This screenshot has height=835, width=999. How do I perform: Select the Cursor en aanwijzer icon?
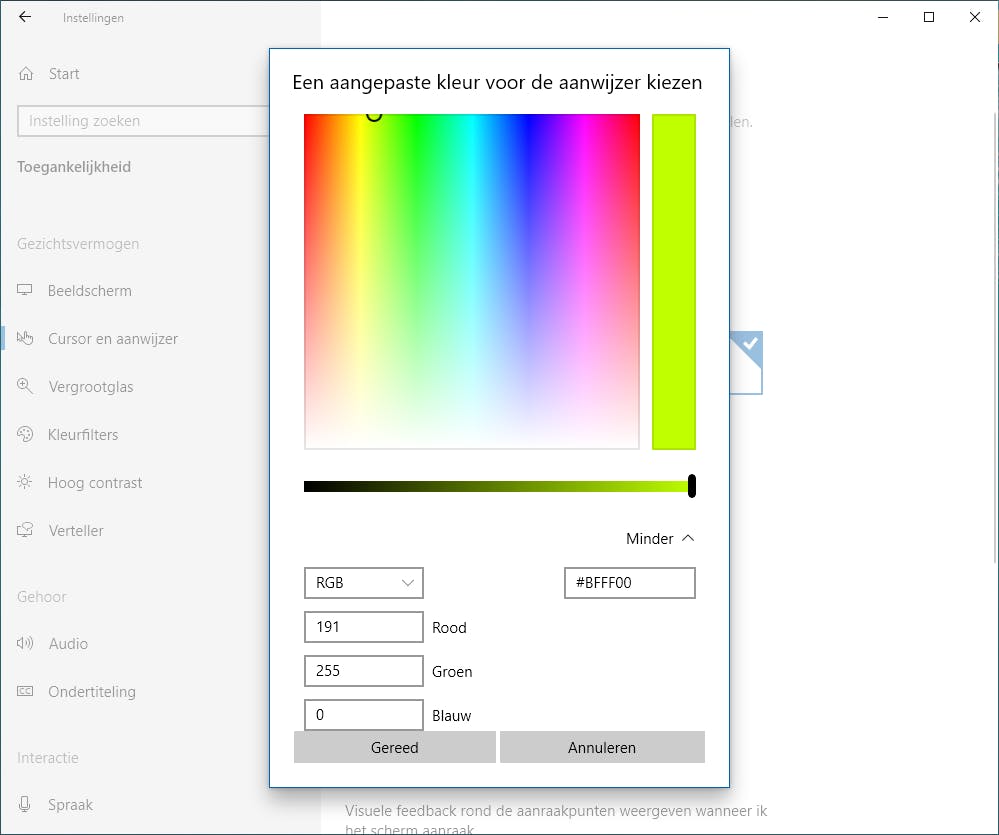25,338
